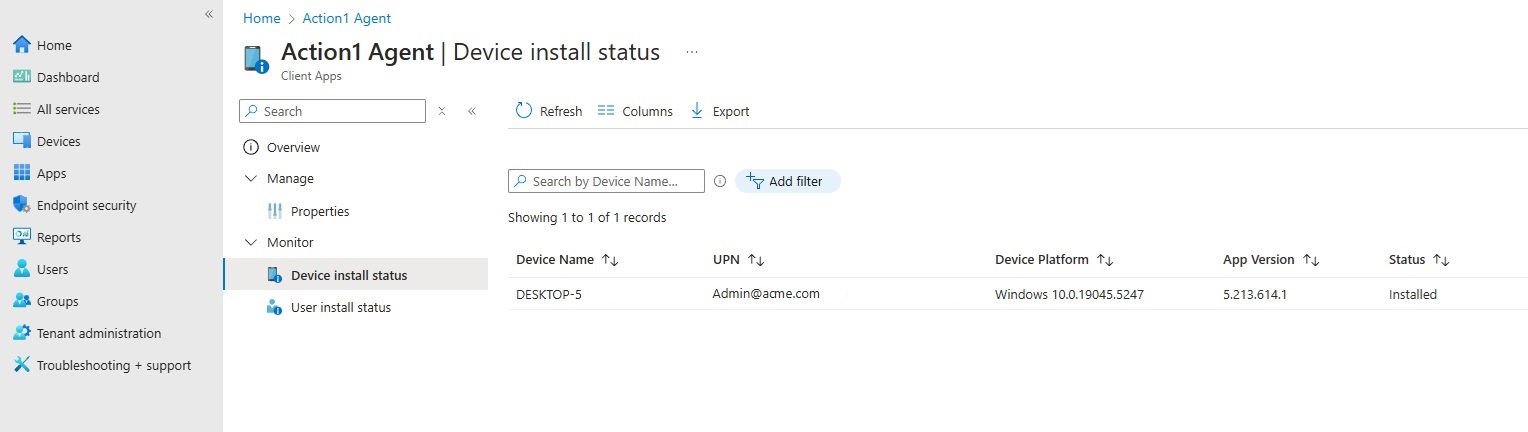Collapse the Monitor section chevron

(x=251, y=243)
